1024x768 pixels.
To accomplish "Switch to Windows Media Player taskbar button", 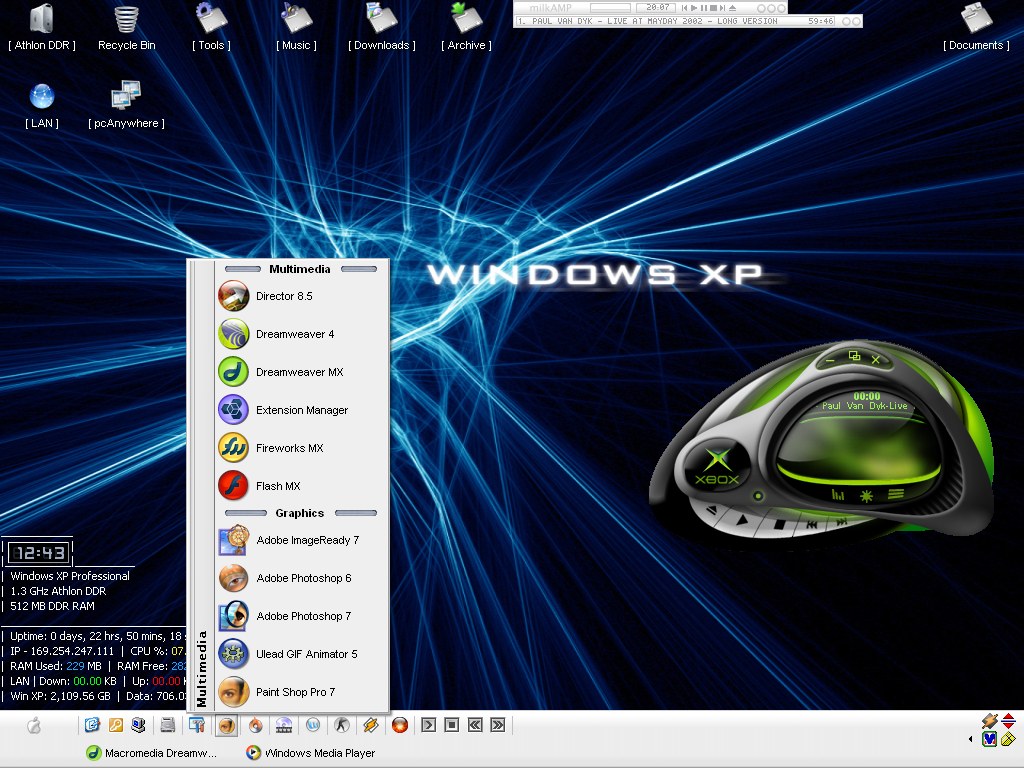I will tap(311, 753).
